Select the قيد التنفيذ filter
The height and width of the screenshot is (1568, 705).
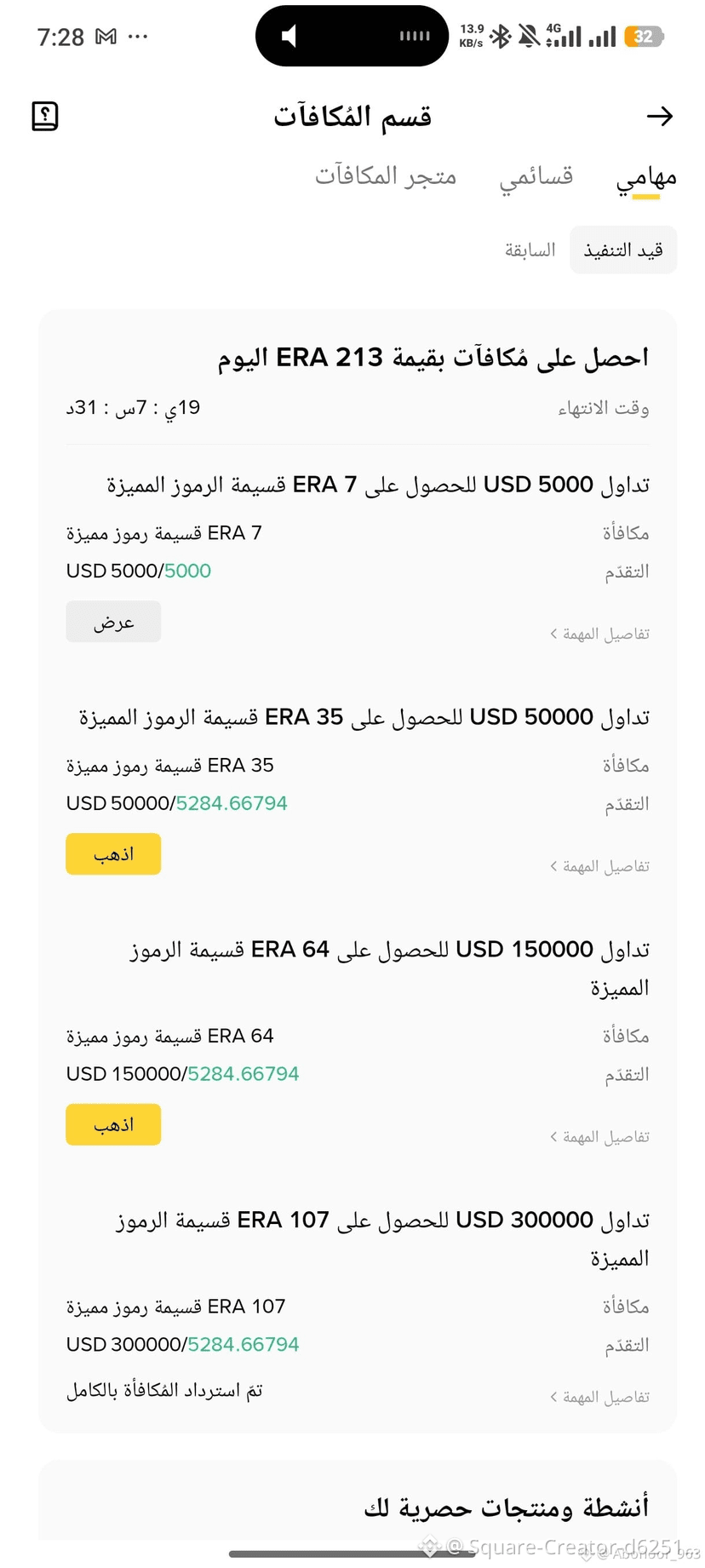(623, 250)
